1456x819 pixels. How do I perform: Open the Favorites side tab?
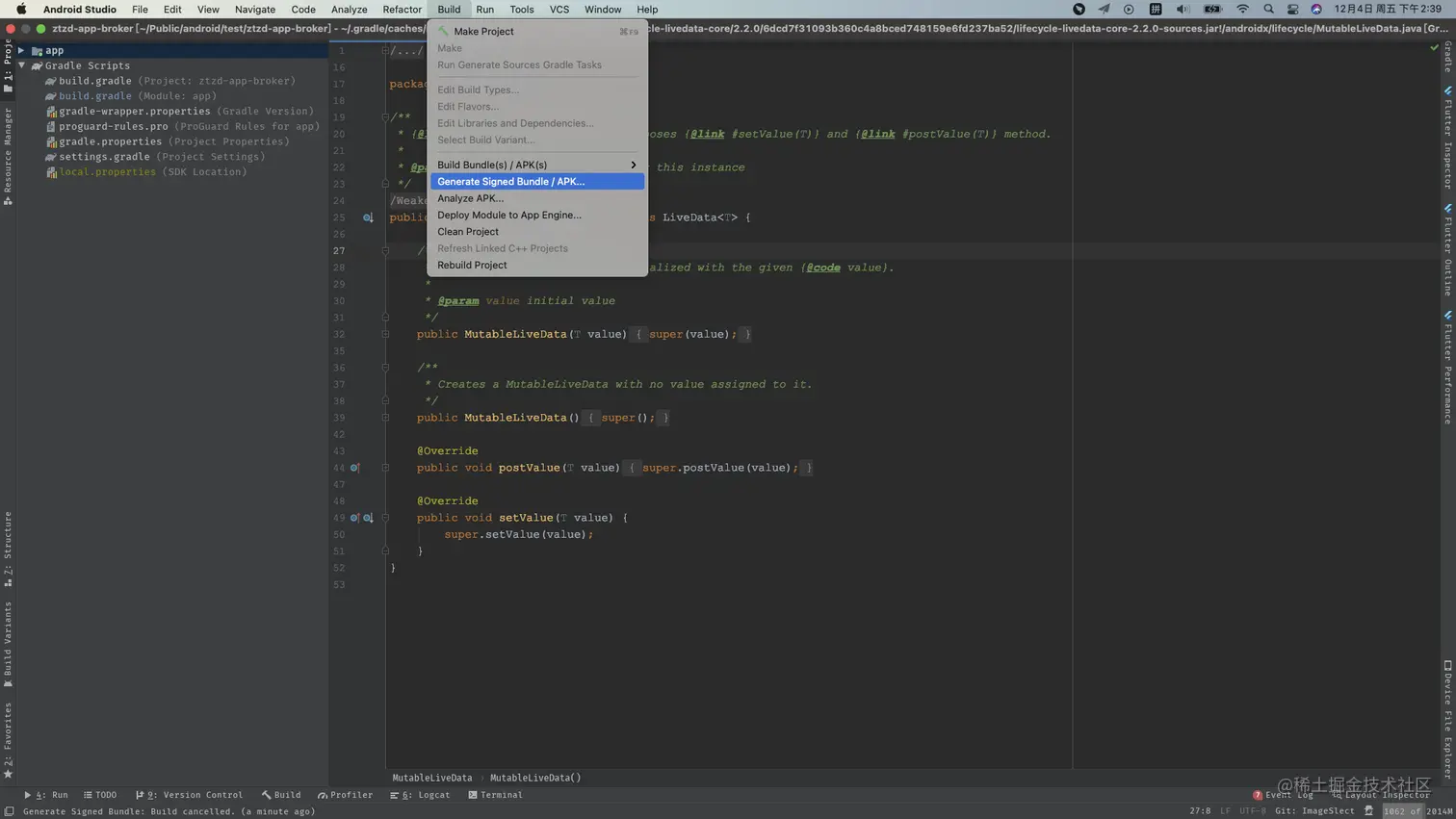click(x=8, y=739)
